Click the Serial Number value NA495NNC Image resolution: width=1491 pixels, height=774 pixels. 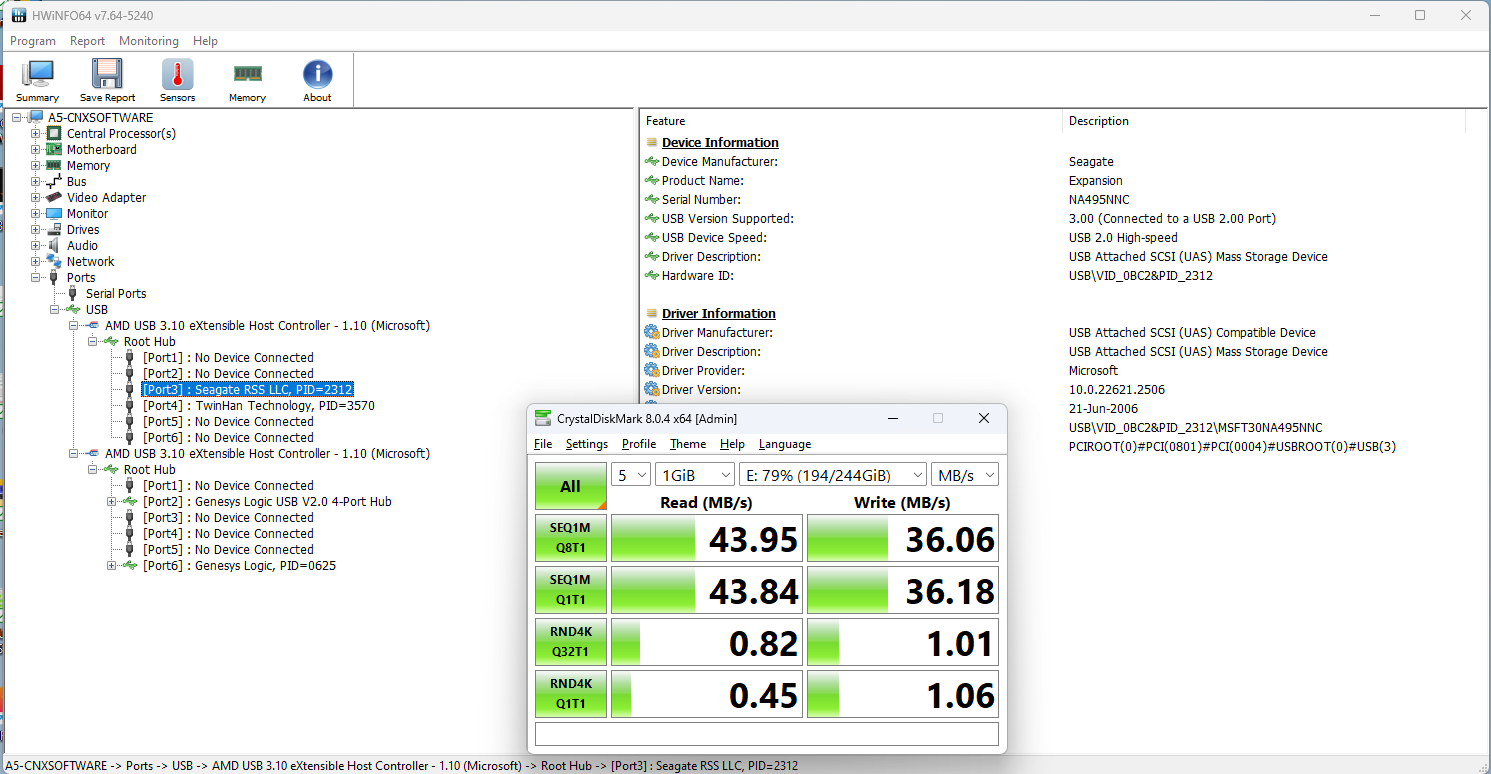coord(1099,199)
